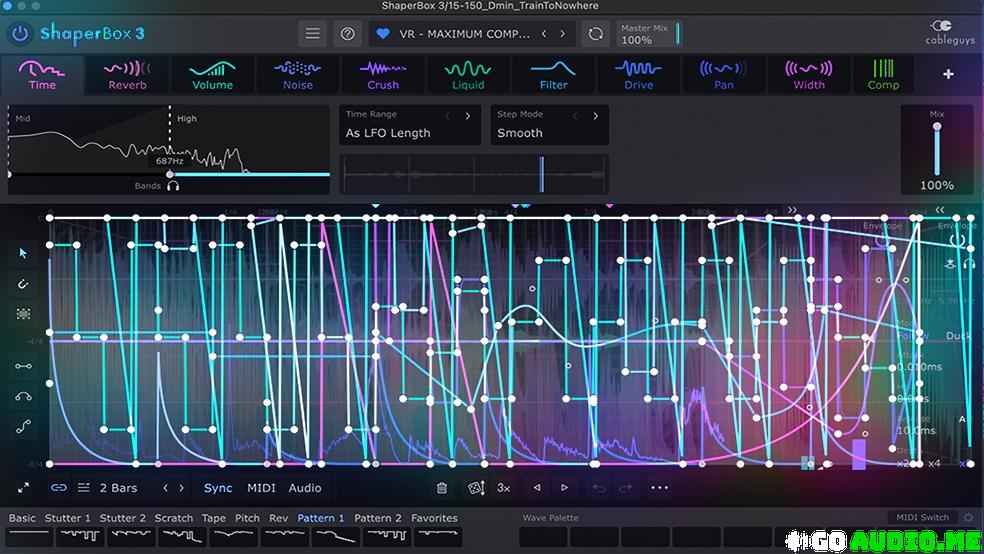Choose the straight line segment tool
984x554 pixels.
click(23, 366)
